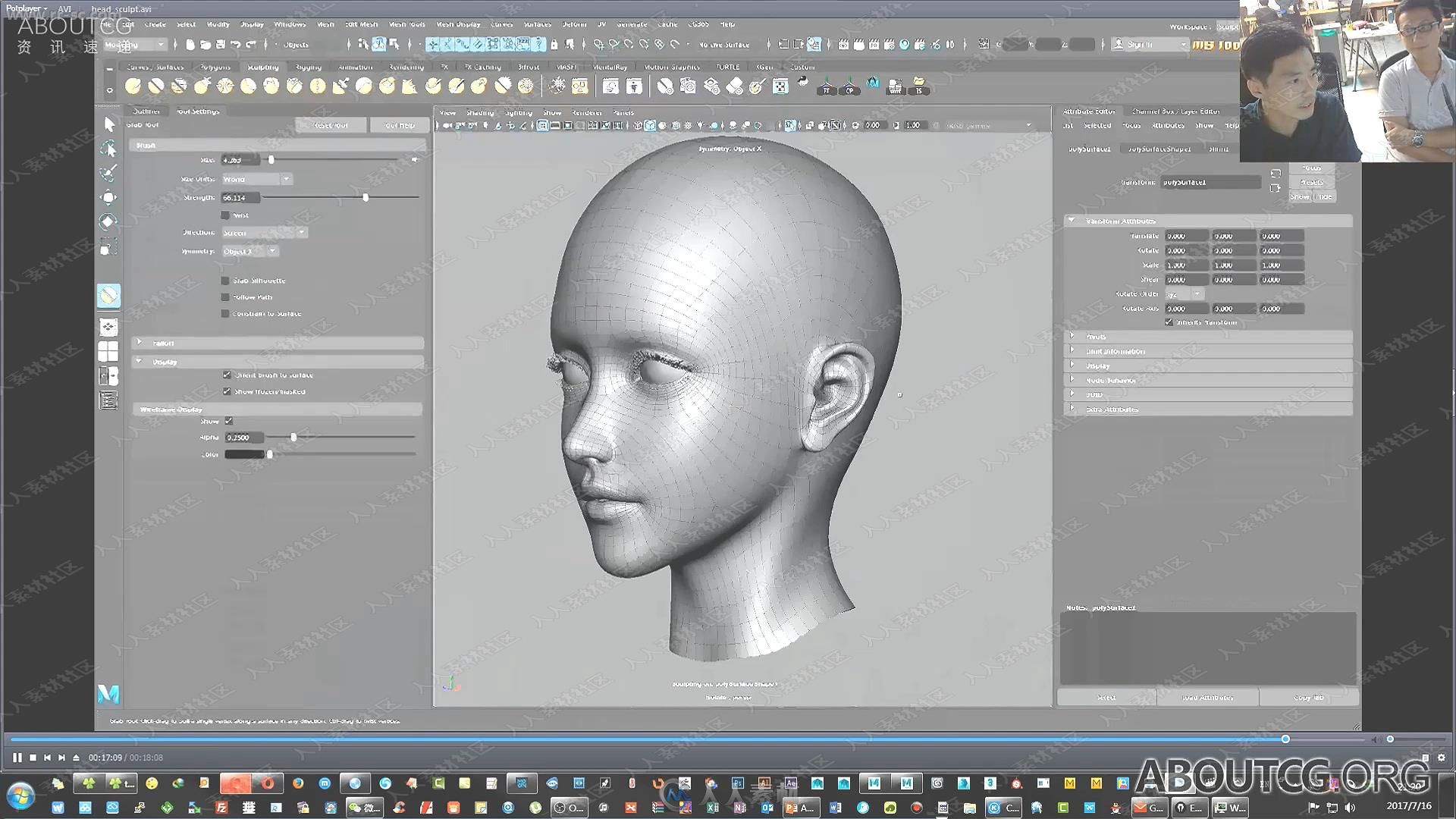Switch to the Rigging shelf tab
The image size is (1456, 819).
309,67
